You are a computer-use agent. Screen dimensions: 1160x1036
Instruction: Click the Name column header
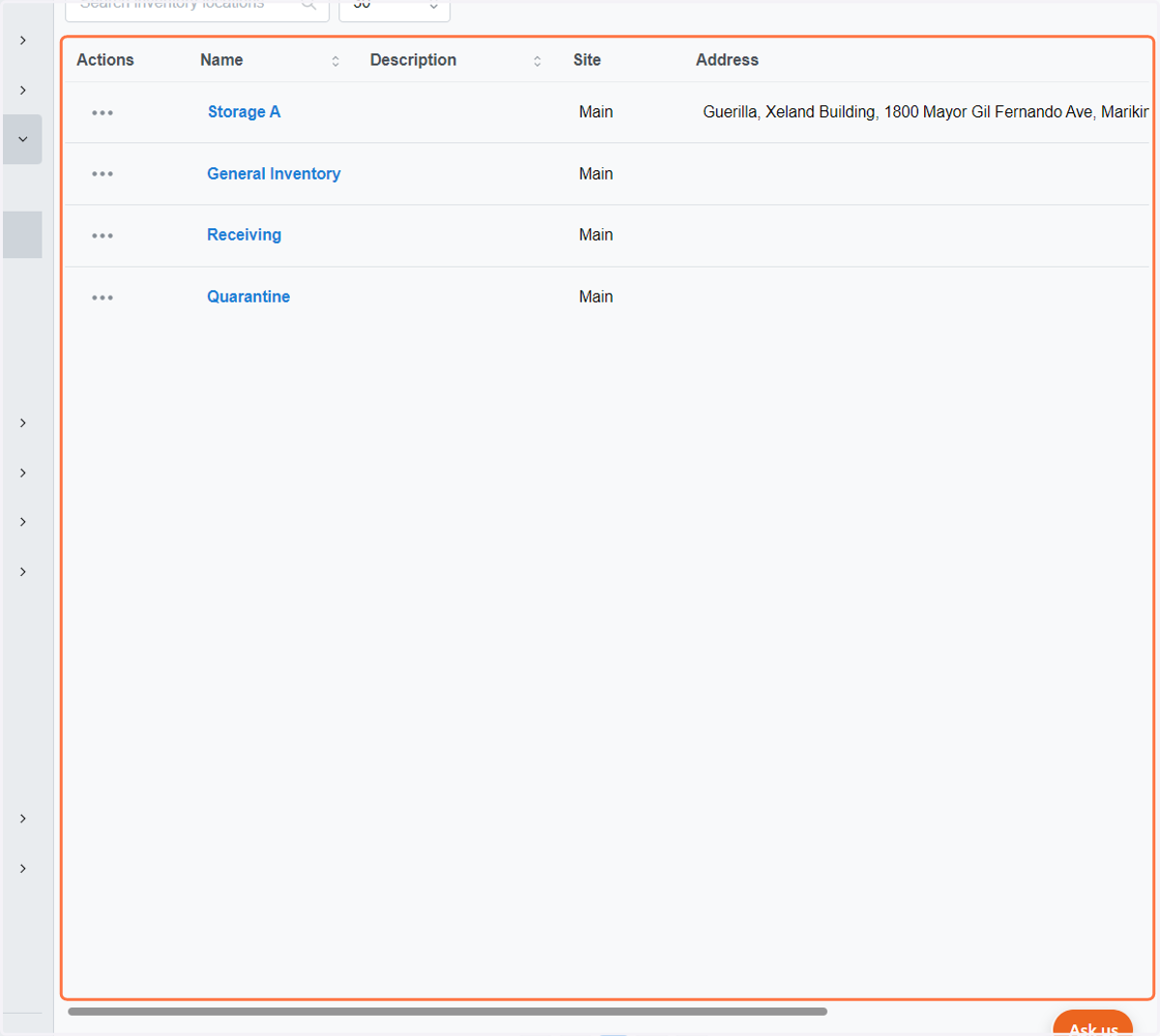221,60
